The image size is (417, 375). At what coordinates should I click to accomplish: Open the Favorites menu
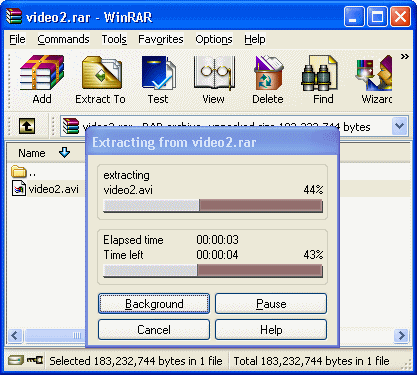coord(161,39)
